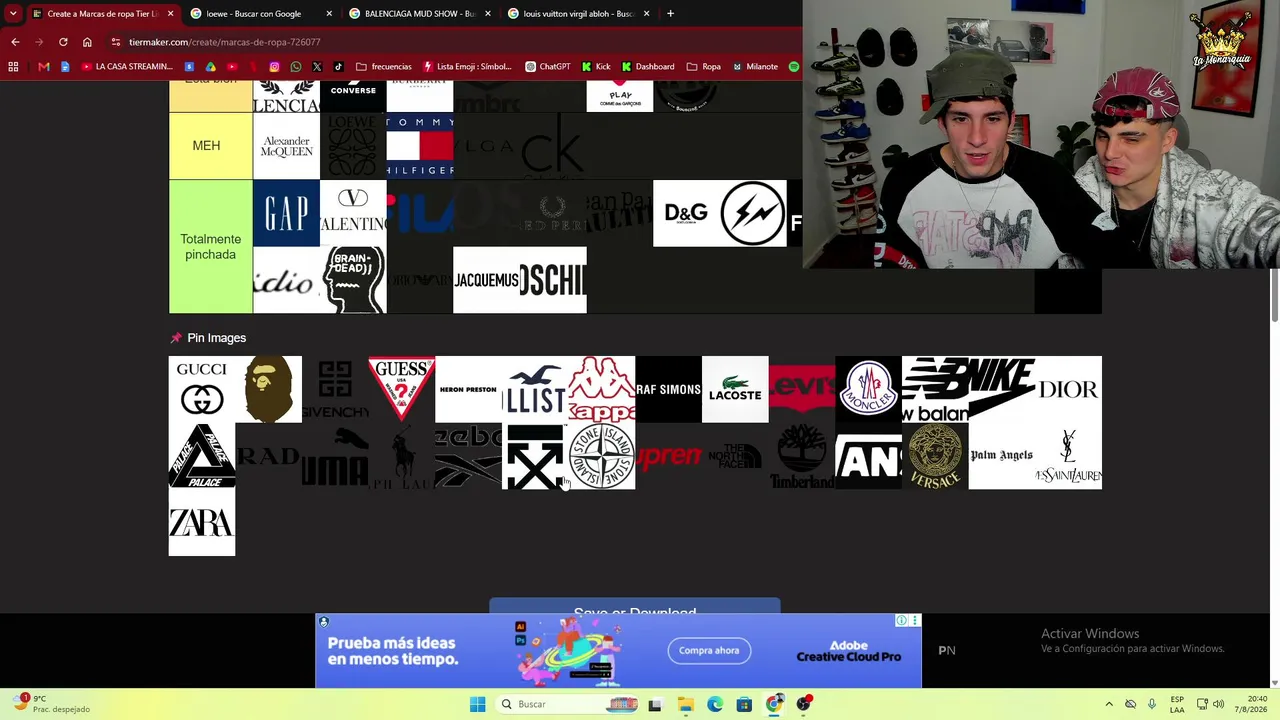Go back to the previous page
The width and height of the screenshot is (1280, 720).
click(15, 42)
